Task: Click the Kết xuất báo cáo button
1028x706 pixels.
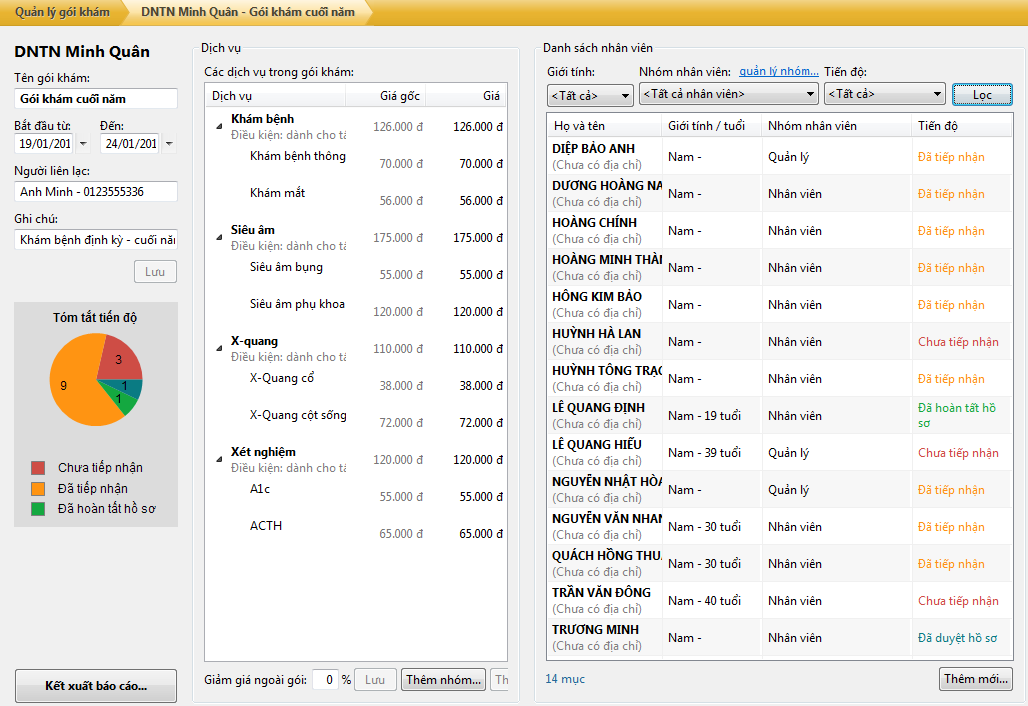Action: [96, 686]
